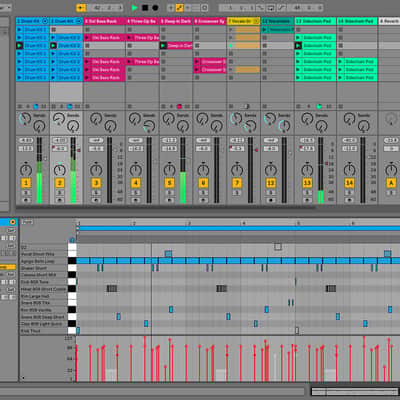The width and height of the screenshot is (400, 400).
Task: Launch first Three Op Ba clip
Action: 129,38
